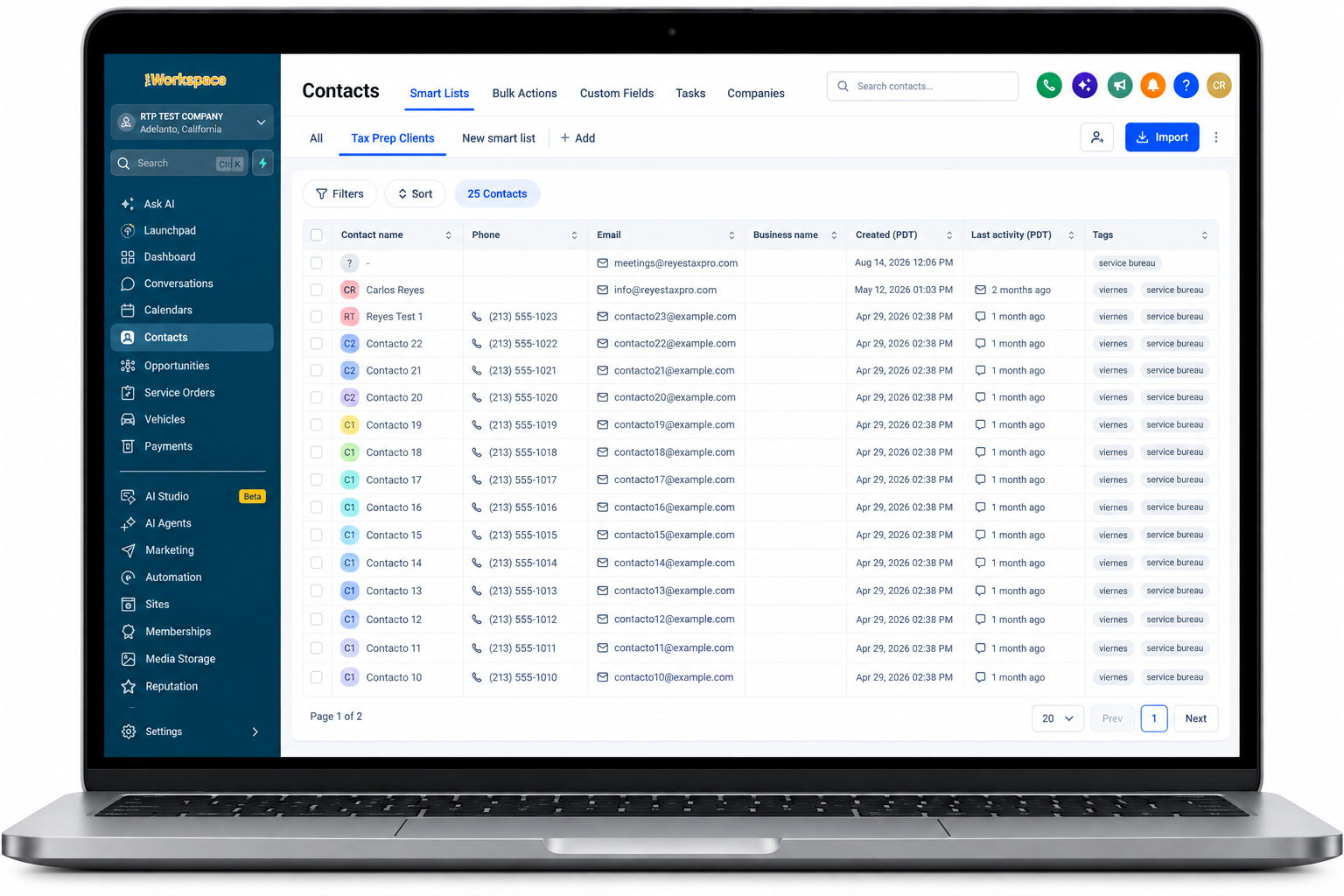Open the purple AI sparkle icon
The height and width of the screenshot is (896, 1344).
pos(1085,85)
